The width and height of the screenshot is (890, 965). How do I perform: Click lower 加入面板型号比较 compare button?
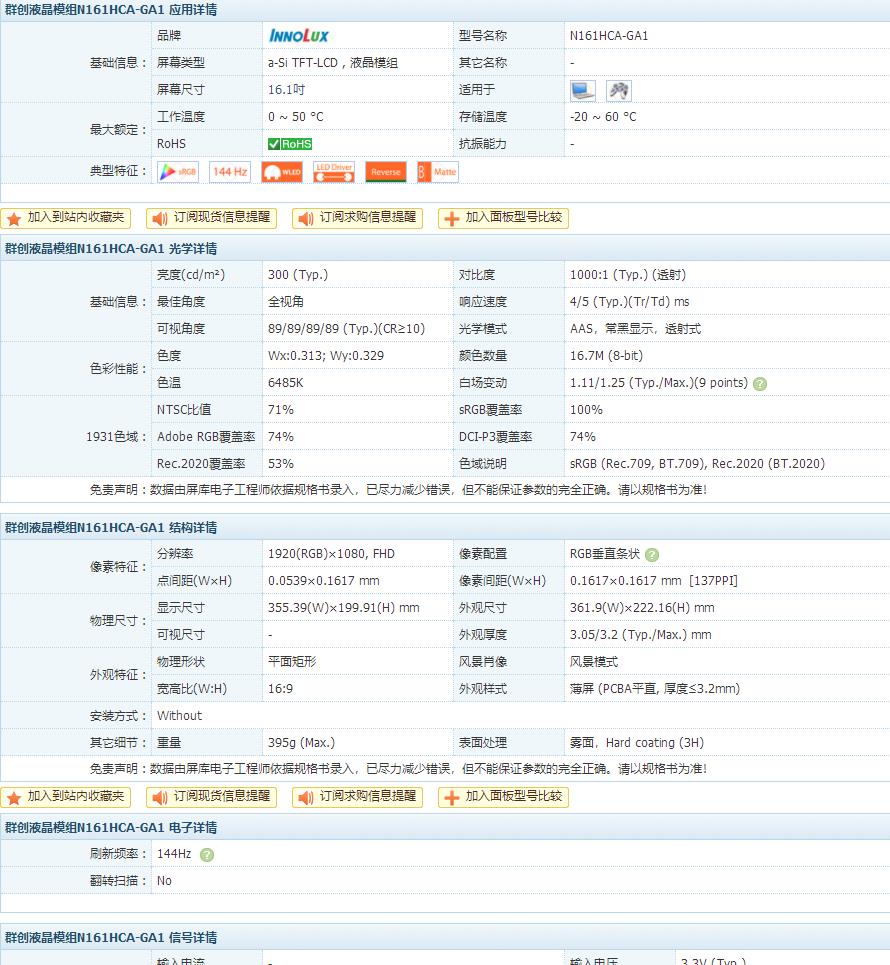(503, 797)
